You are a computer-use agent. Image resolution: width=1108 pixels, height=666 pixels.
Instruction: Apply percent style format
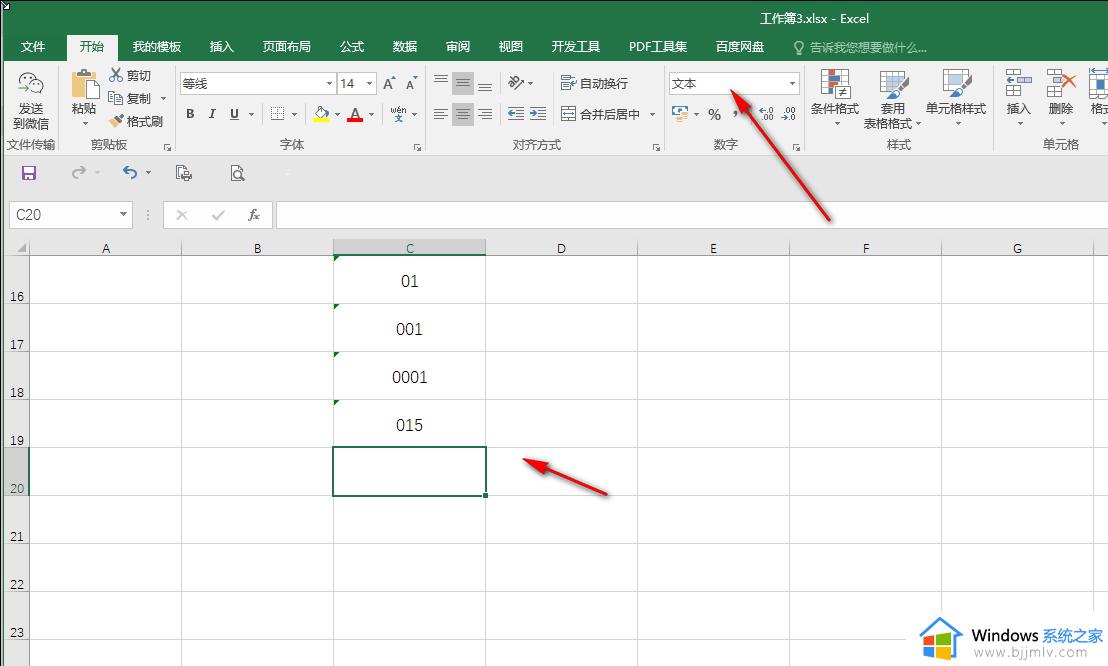[x=714, y=114]
